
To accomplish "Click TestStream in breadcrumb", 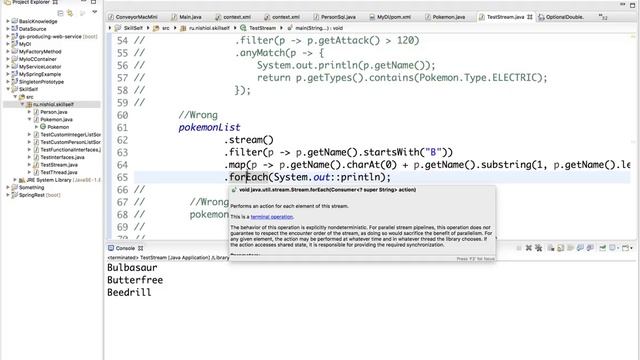I will pos(262,28).
